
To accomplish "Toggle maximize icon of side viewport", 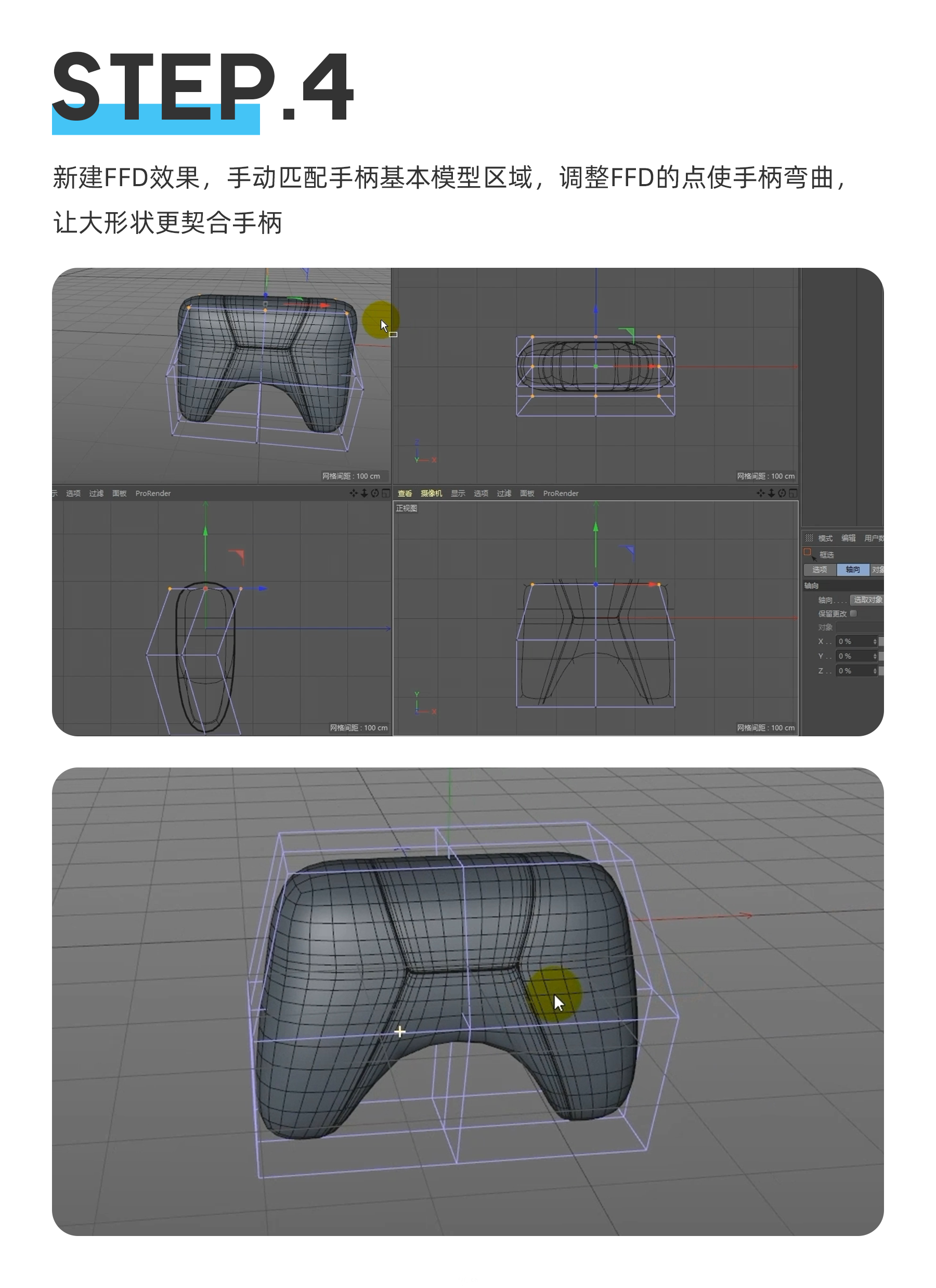I will 386,493.
